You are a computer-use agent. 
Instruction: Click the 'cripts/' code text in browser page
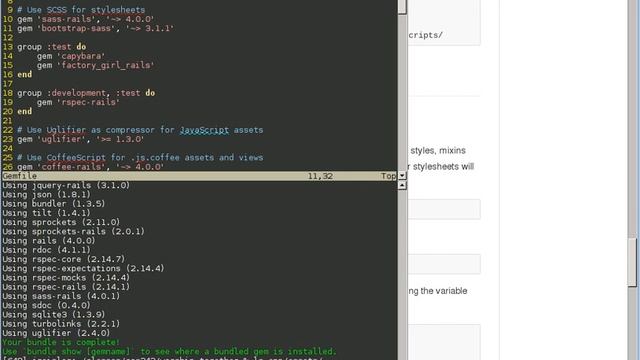point(426,35)
